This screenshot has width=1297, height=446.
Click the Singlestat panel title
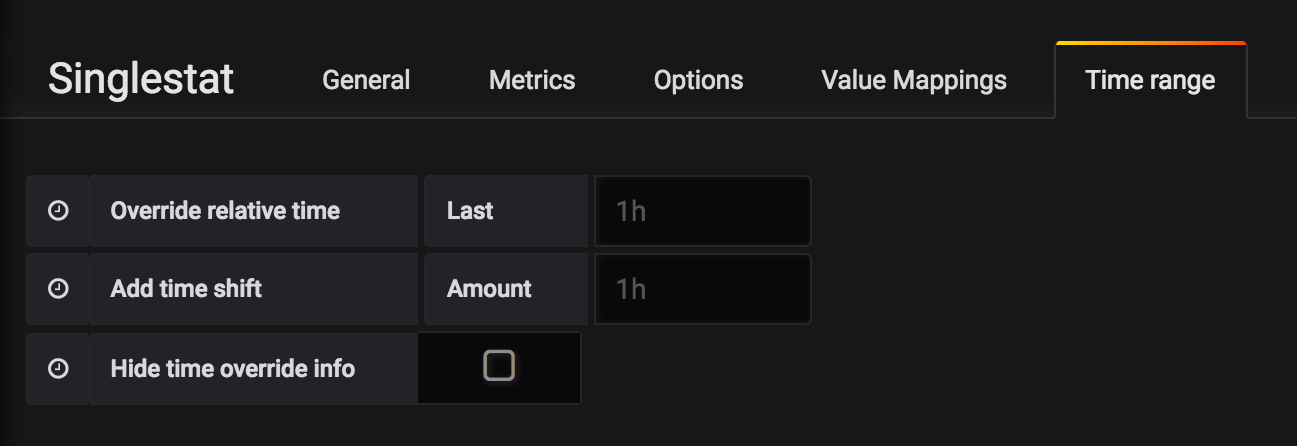pos(141,78)
